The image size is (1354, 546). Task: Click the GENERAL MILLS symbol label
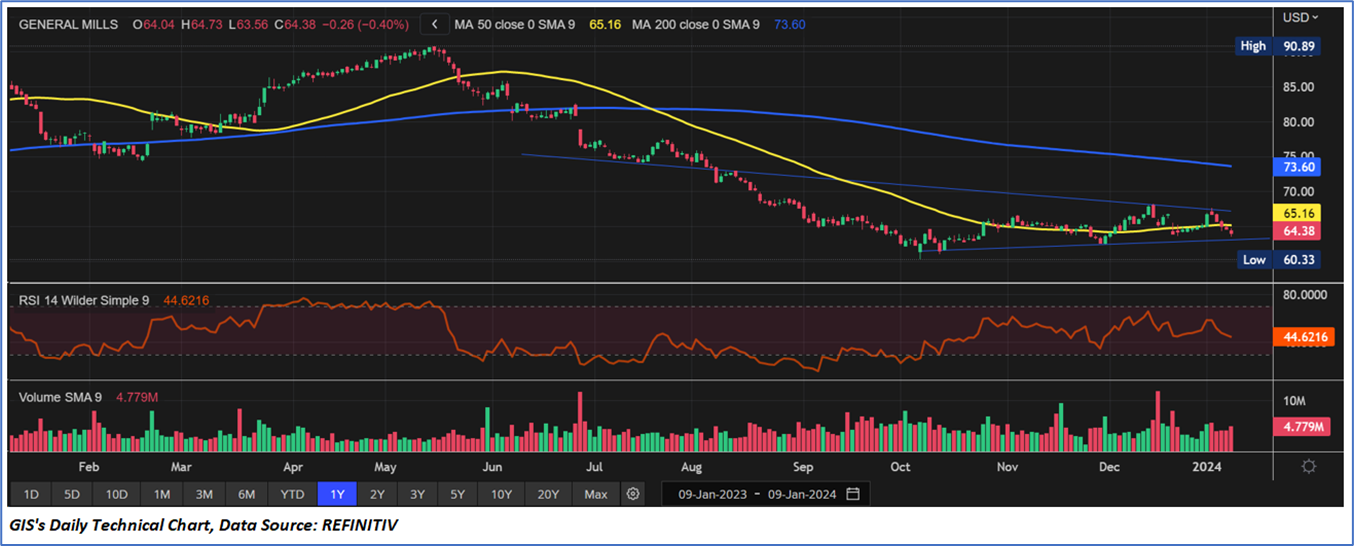tap(67, 24)
